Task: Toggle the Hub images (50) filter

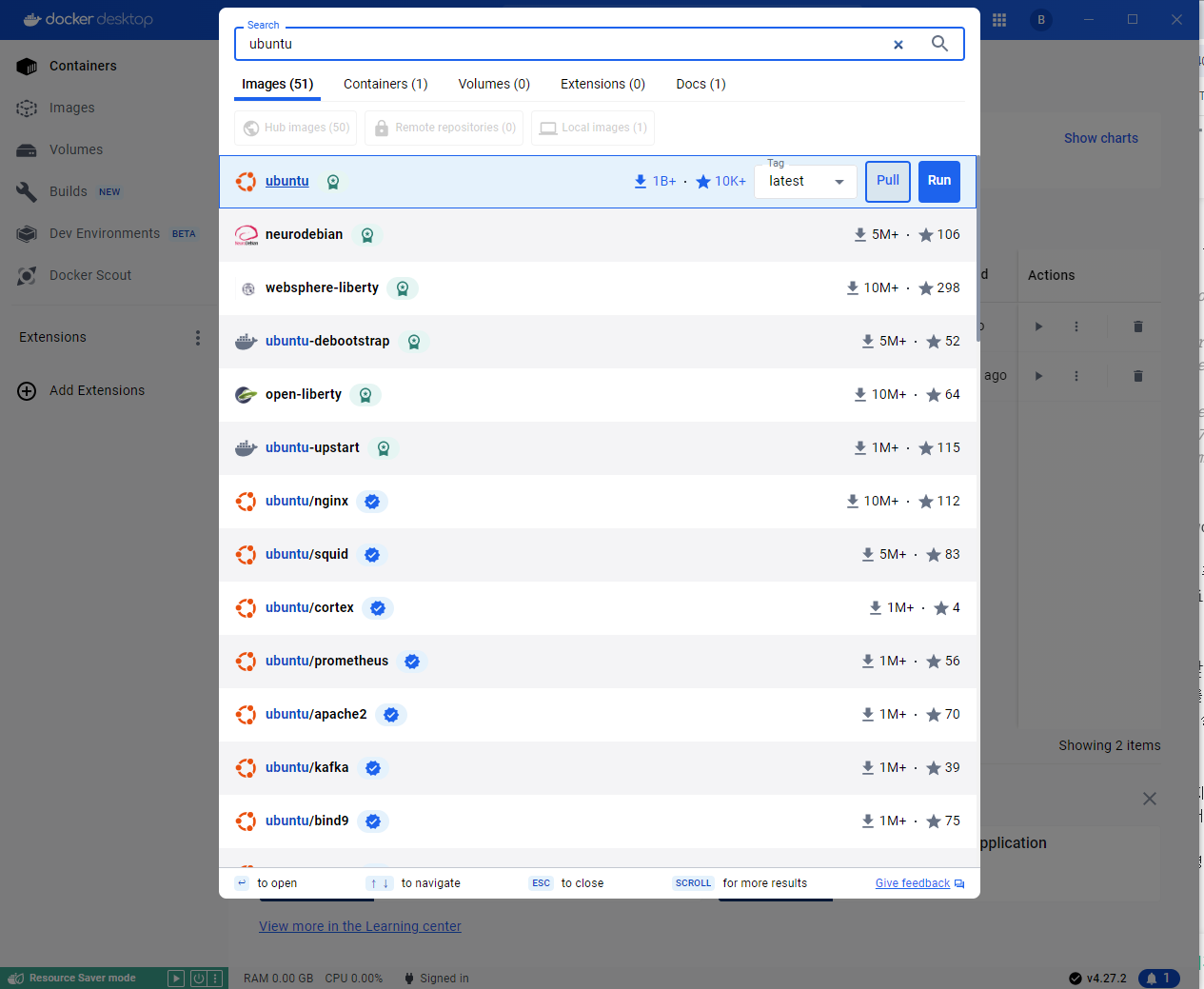Action: coord(296,128)
